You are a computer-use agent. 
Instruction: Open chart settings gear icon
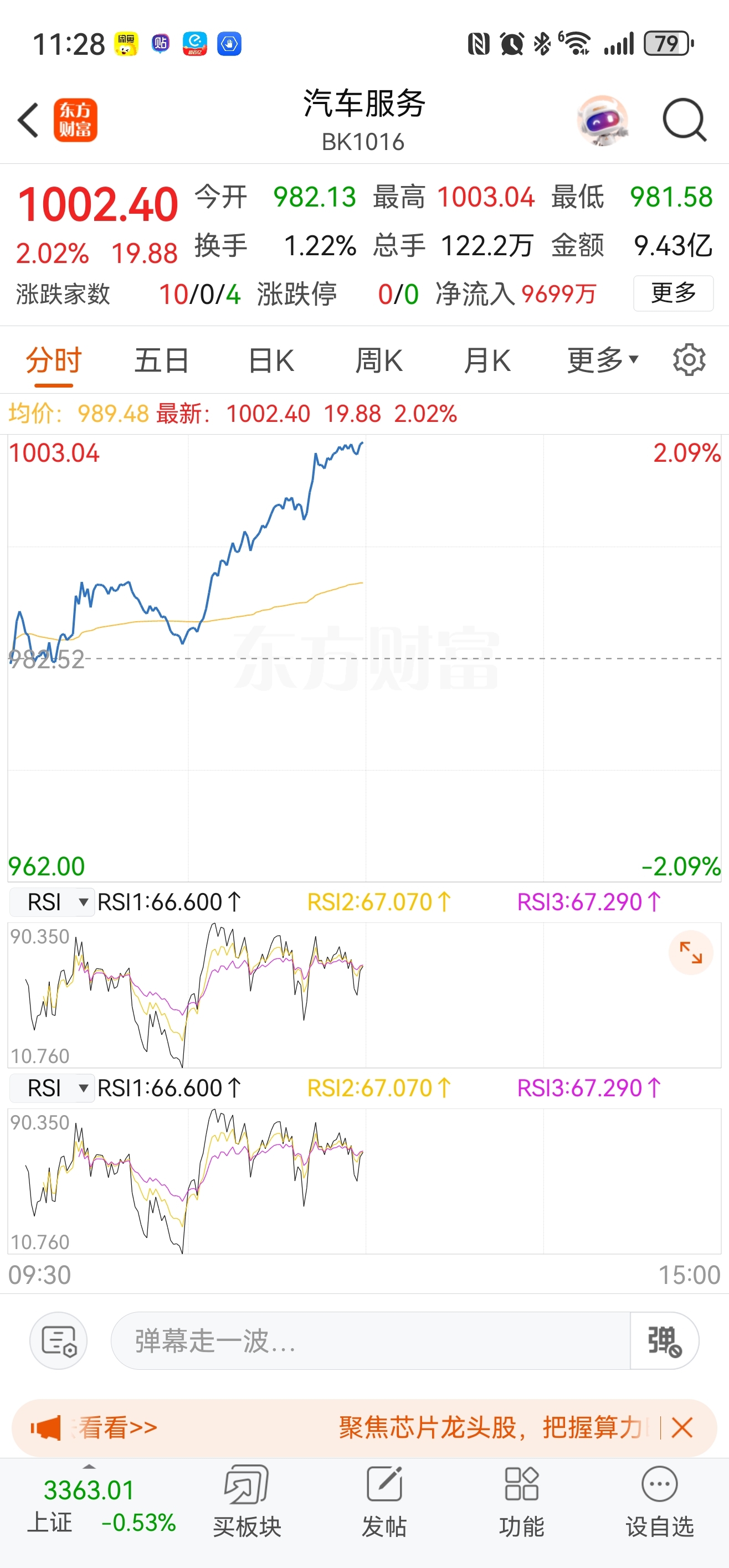coord(689,360)
